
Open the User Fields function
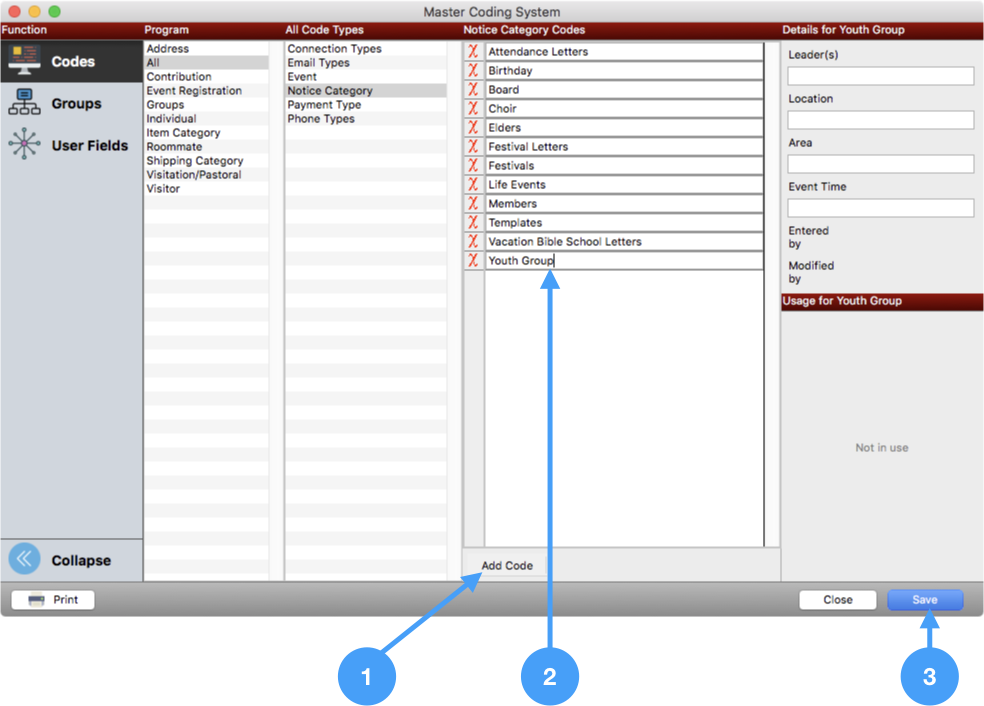click(72, 145)
